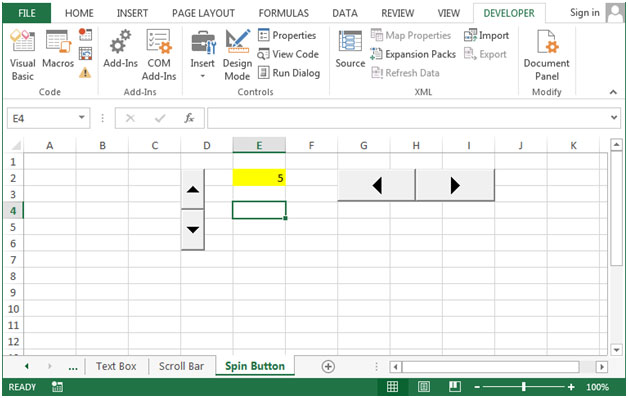Click the horizontal spin button left arrow
The height and width of the screenshot is (398, 628).
click(376, 185)
